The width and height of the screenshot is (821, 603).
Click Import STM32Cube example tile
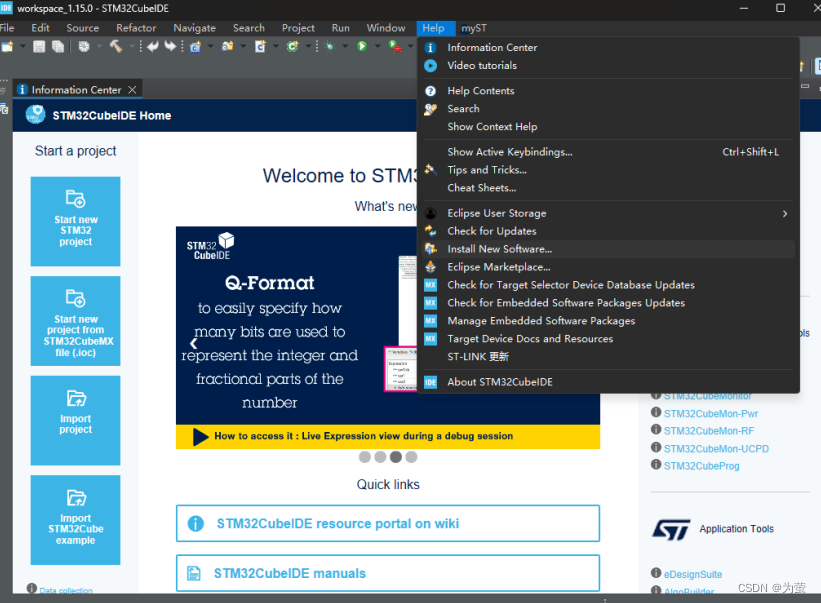point(75,520)
